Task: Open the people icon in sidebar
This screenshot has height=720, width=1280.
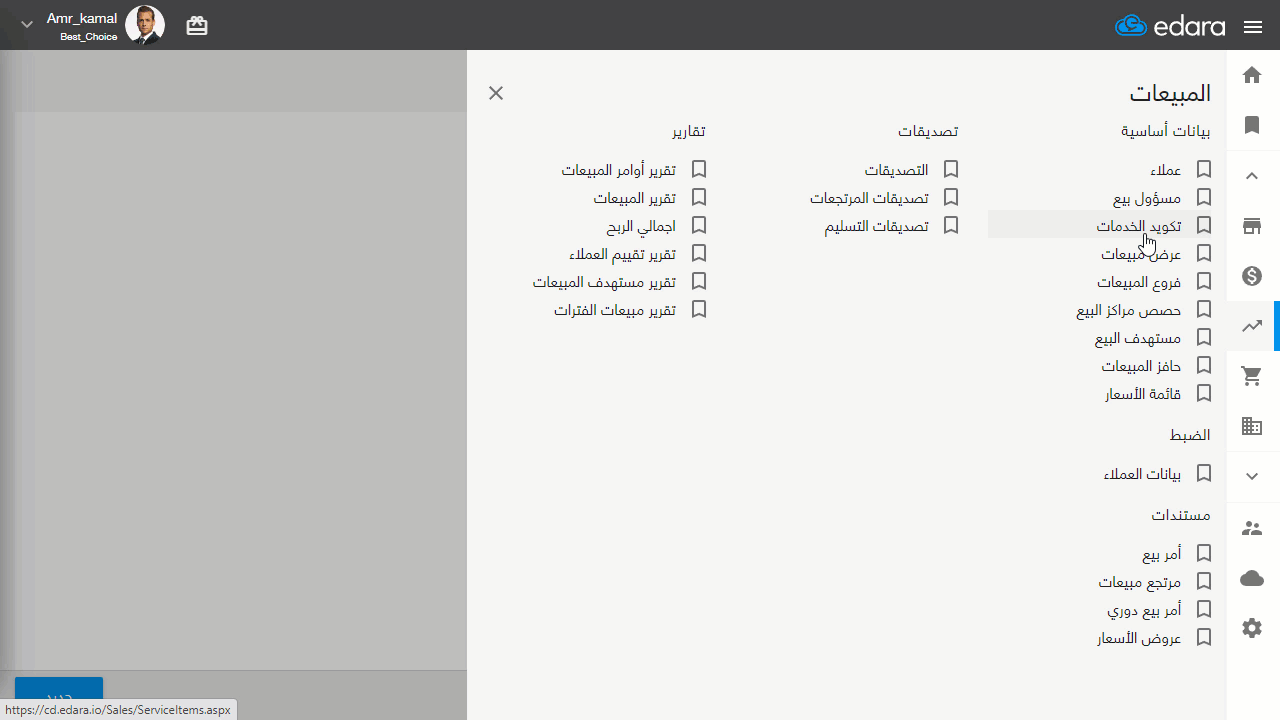Action: [x=1252, y=528]
